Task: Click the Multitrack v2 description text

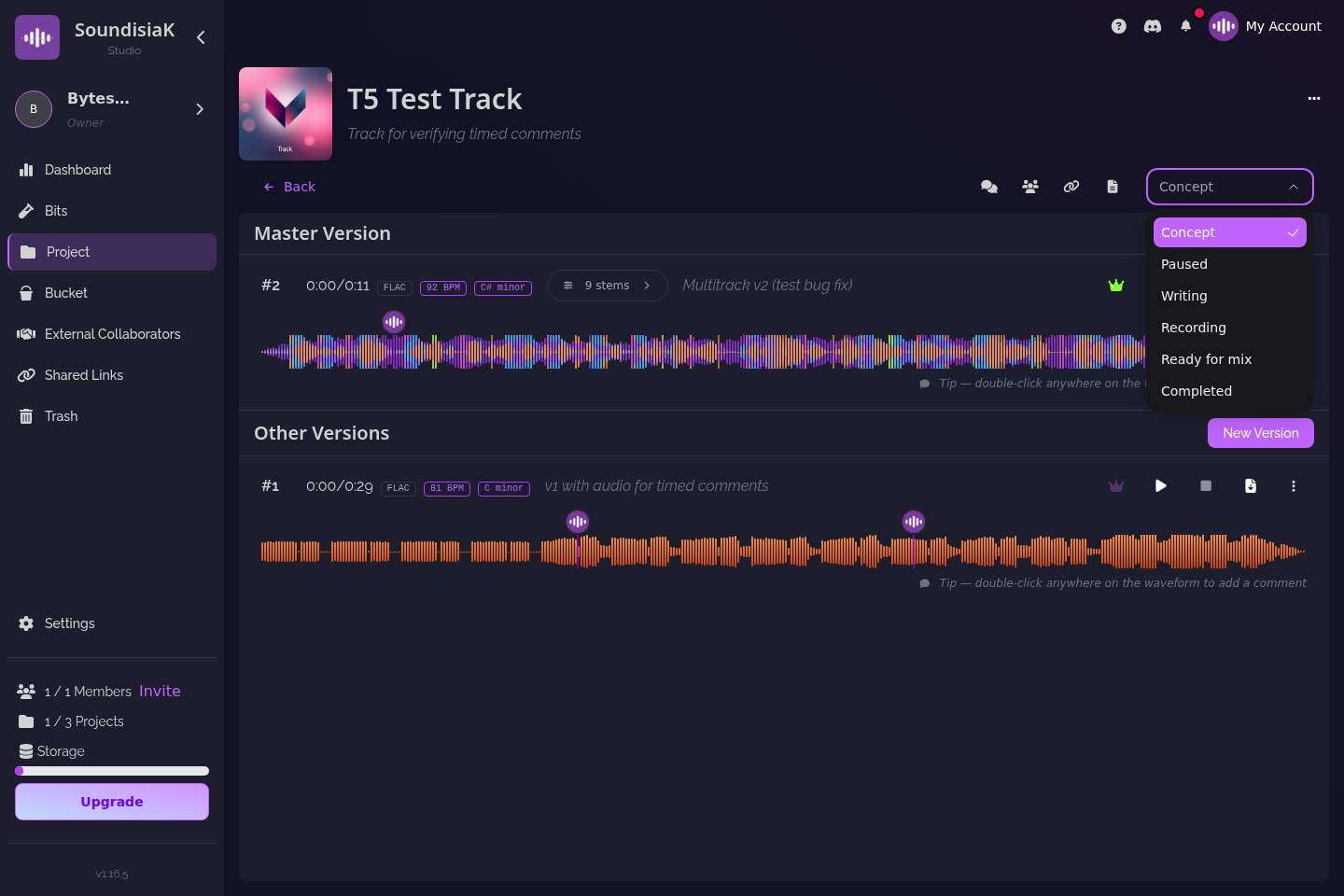Action: pyautogui.click(x=767, y=286)
